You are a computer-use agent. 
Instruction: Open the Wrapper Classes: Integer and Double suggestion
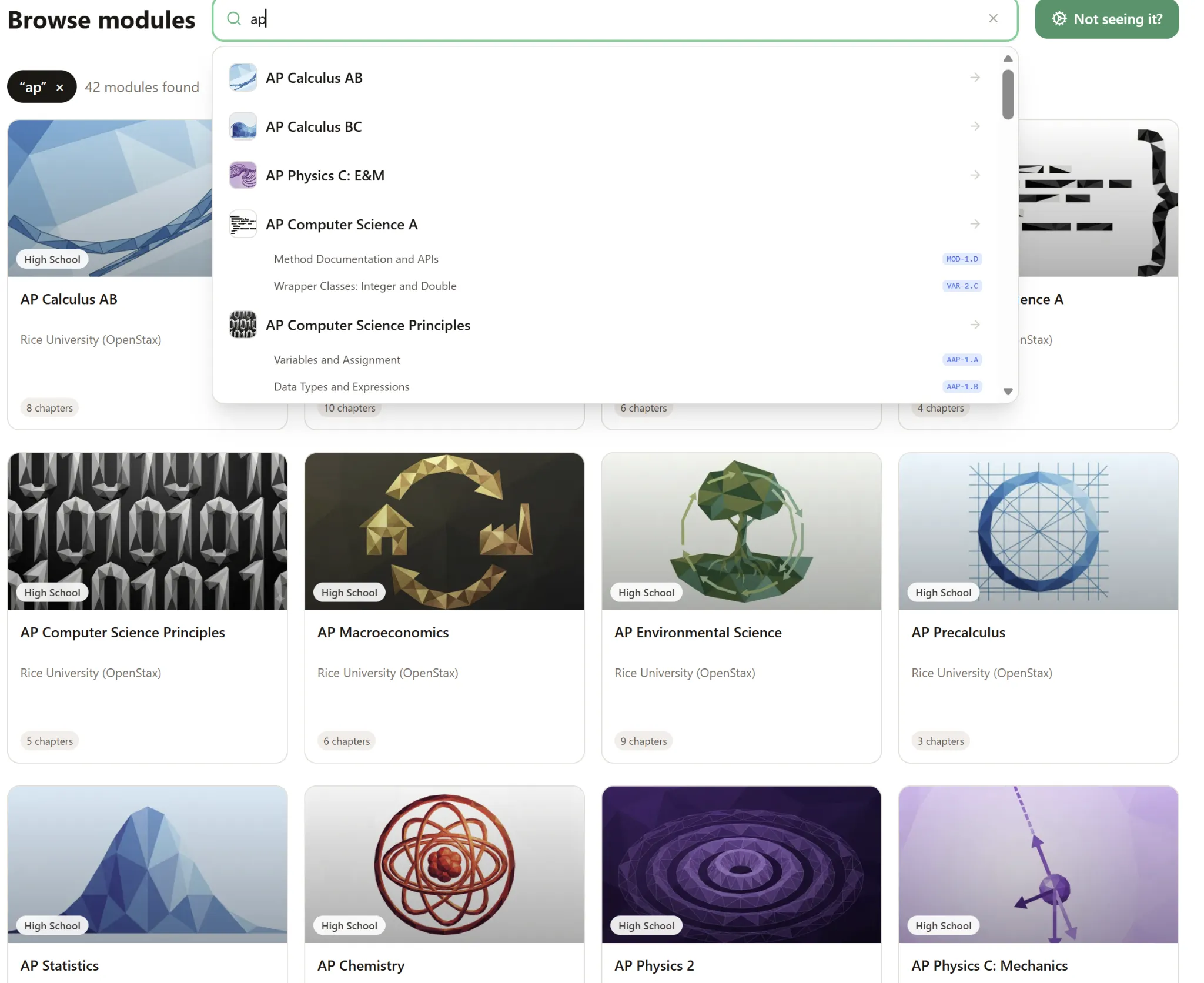pyautogui.click(x=364, y=286)
